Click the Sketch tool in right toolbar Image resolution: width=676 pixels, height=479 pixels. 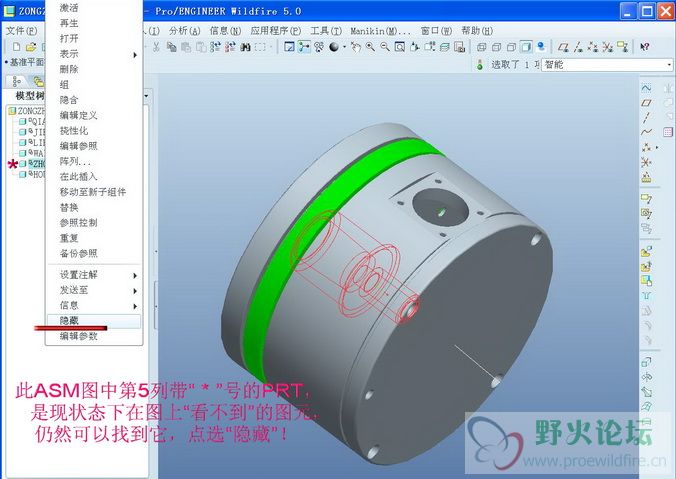point(646,88)
